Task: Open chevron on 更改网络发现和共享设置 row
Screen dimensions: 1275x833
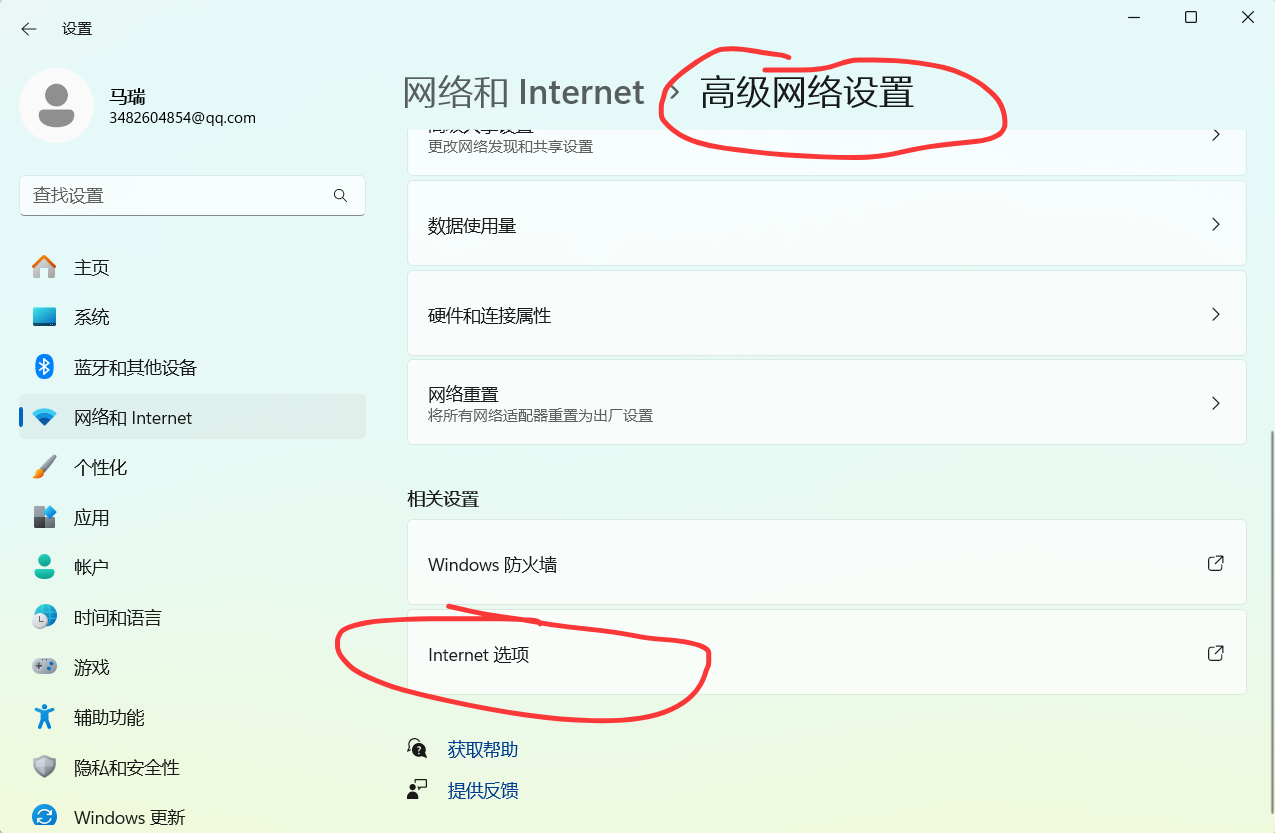Action: coord(1216,135)
